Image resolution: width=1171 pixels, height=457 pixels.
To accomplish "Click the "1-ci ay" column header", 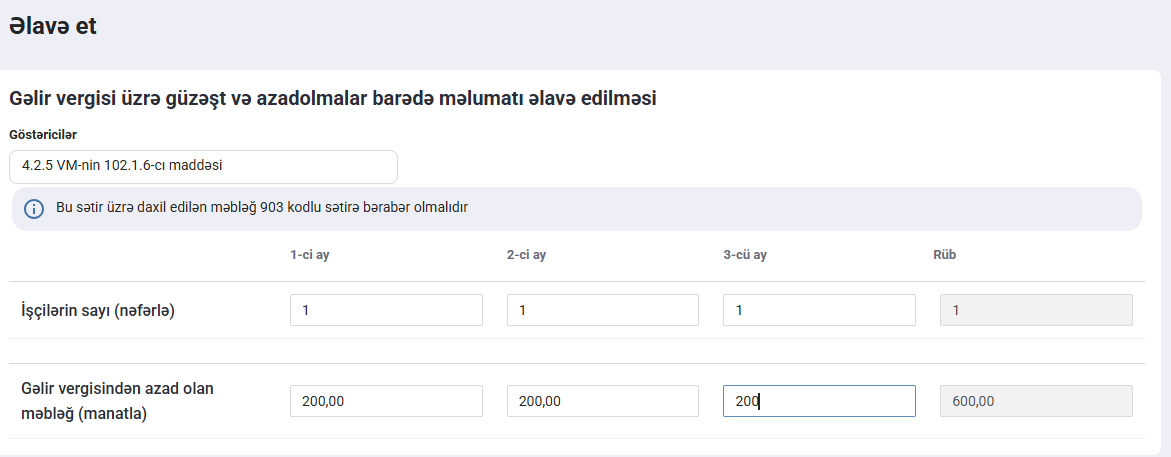I will [x=310, y=255].
